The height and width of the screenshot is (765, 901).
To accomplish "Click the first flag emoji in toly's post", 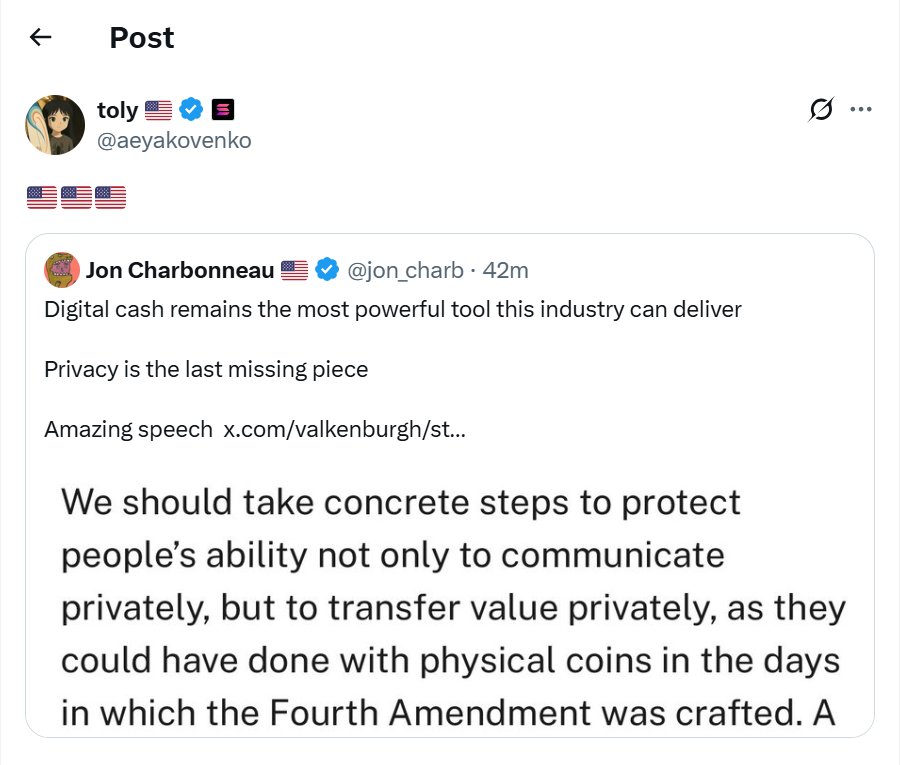I will (x=42, y=197).
